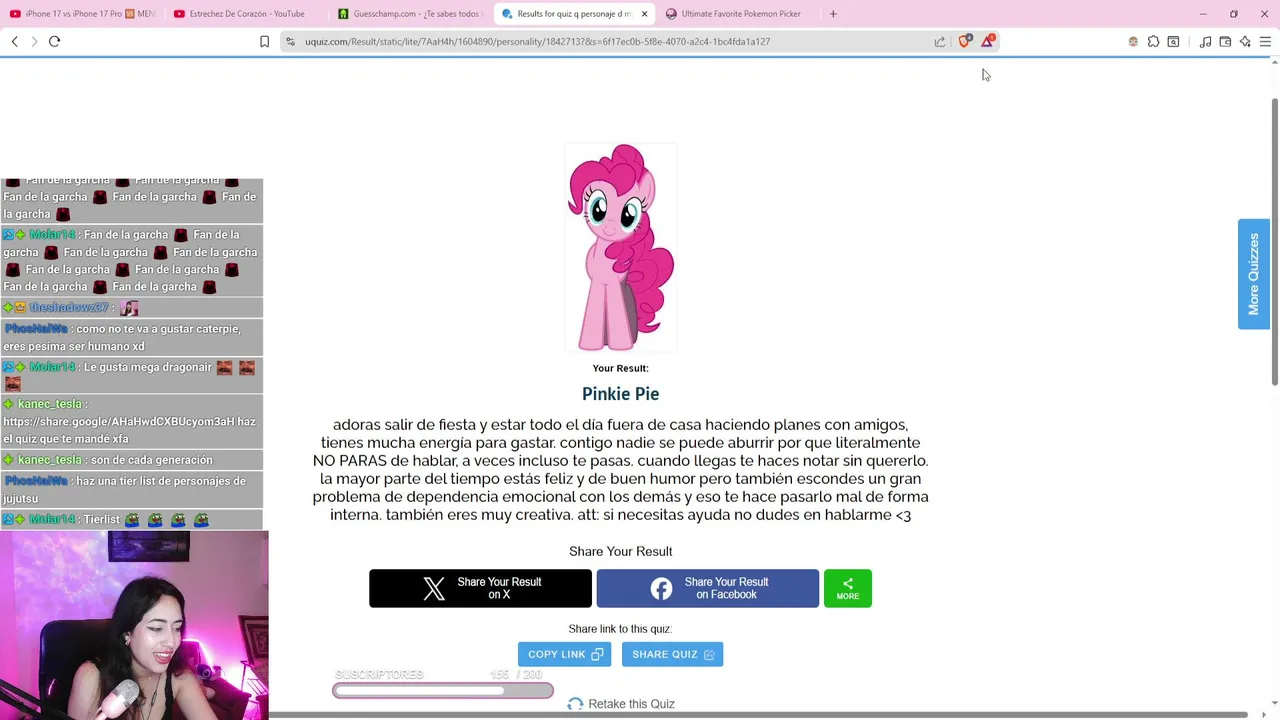
Task: Close the quiz results tab
Action: [x=644, y=14]
